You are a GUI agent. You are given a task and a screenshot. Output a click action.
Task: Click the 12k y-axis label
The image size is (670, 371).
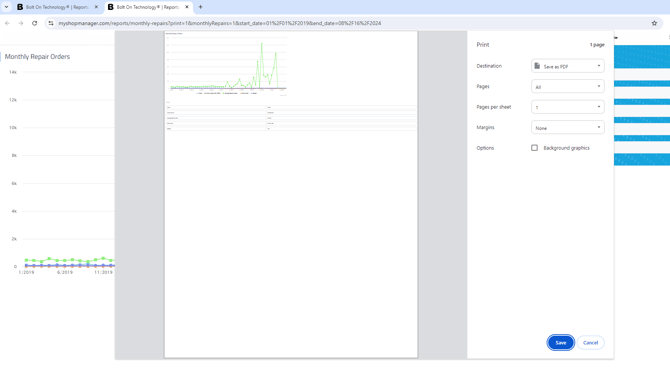pyautogui.click(x=13, y=100)
